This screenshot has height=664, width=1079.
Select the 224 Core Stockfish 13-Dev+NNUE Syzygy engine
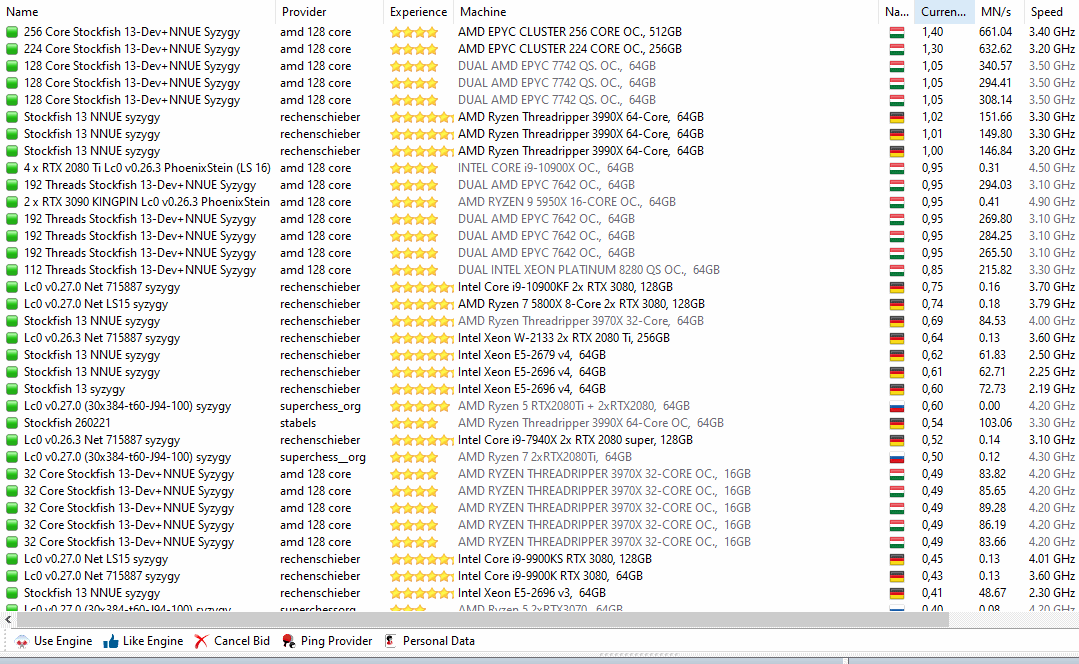132,49
